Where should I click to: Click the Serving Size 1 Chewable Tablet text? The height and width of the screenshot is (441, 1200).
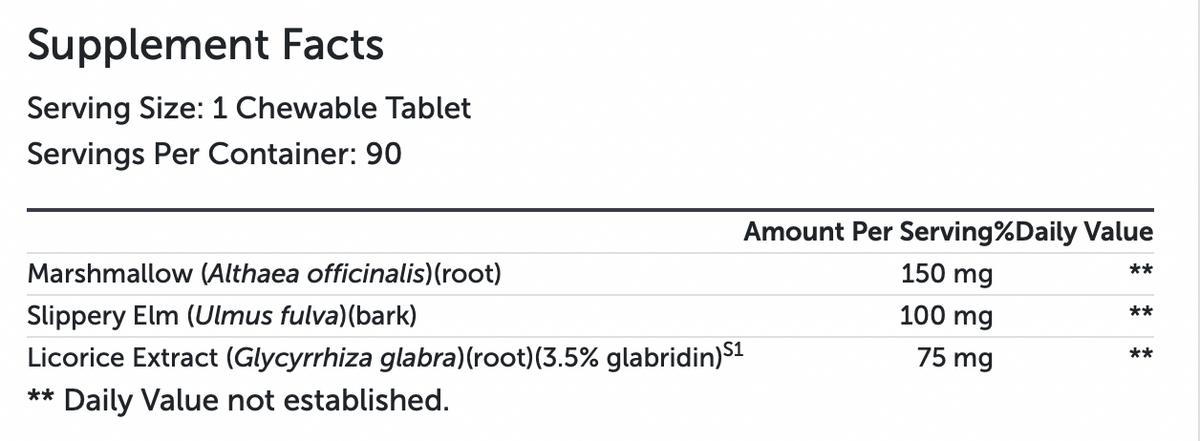pos(249,108)
